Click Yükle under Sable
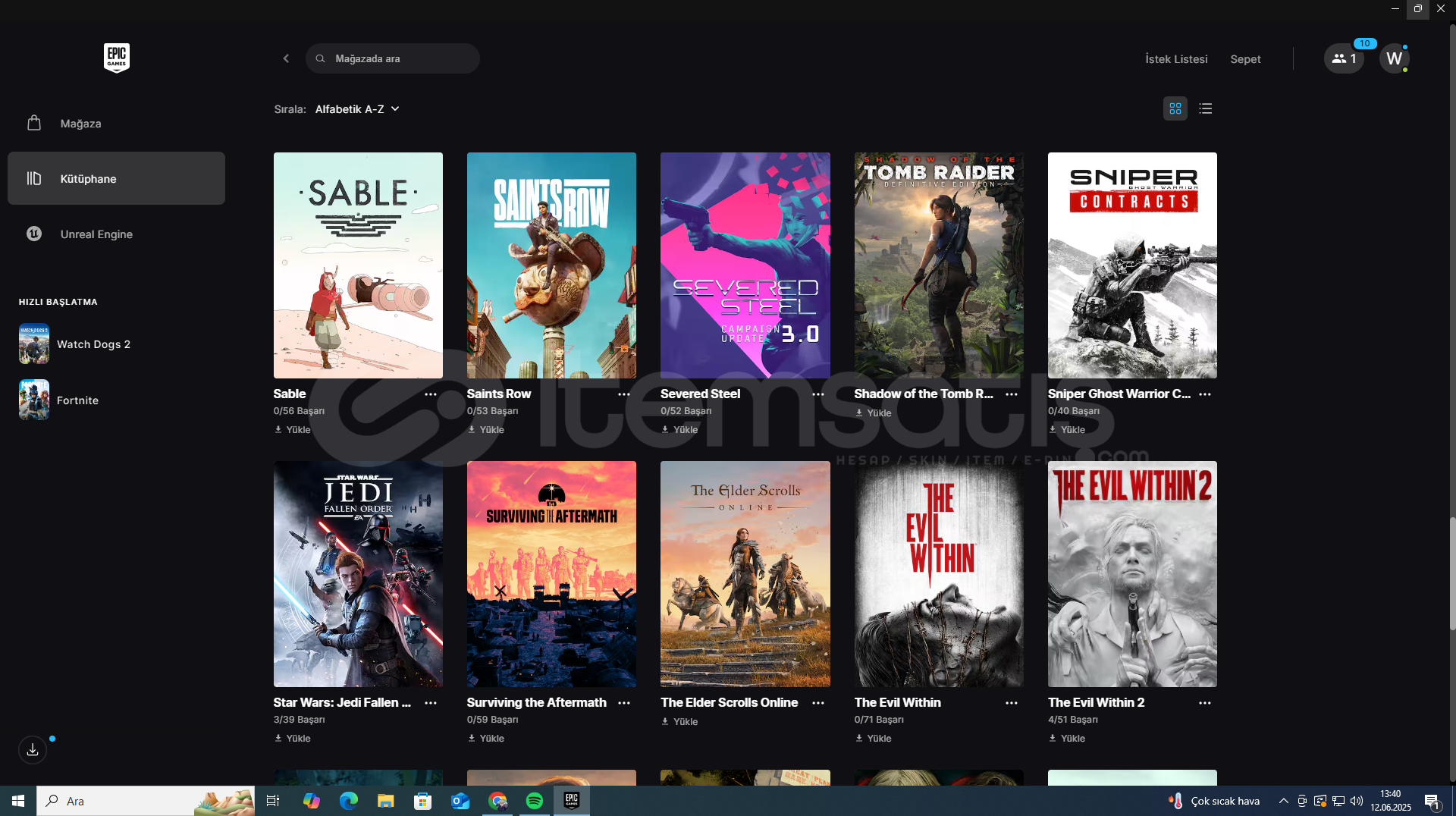The image size is (1456, 816). click(x=293, y=429)
